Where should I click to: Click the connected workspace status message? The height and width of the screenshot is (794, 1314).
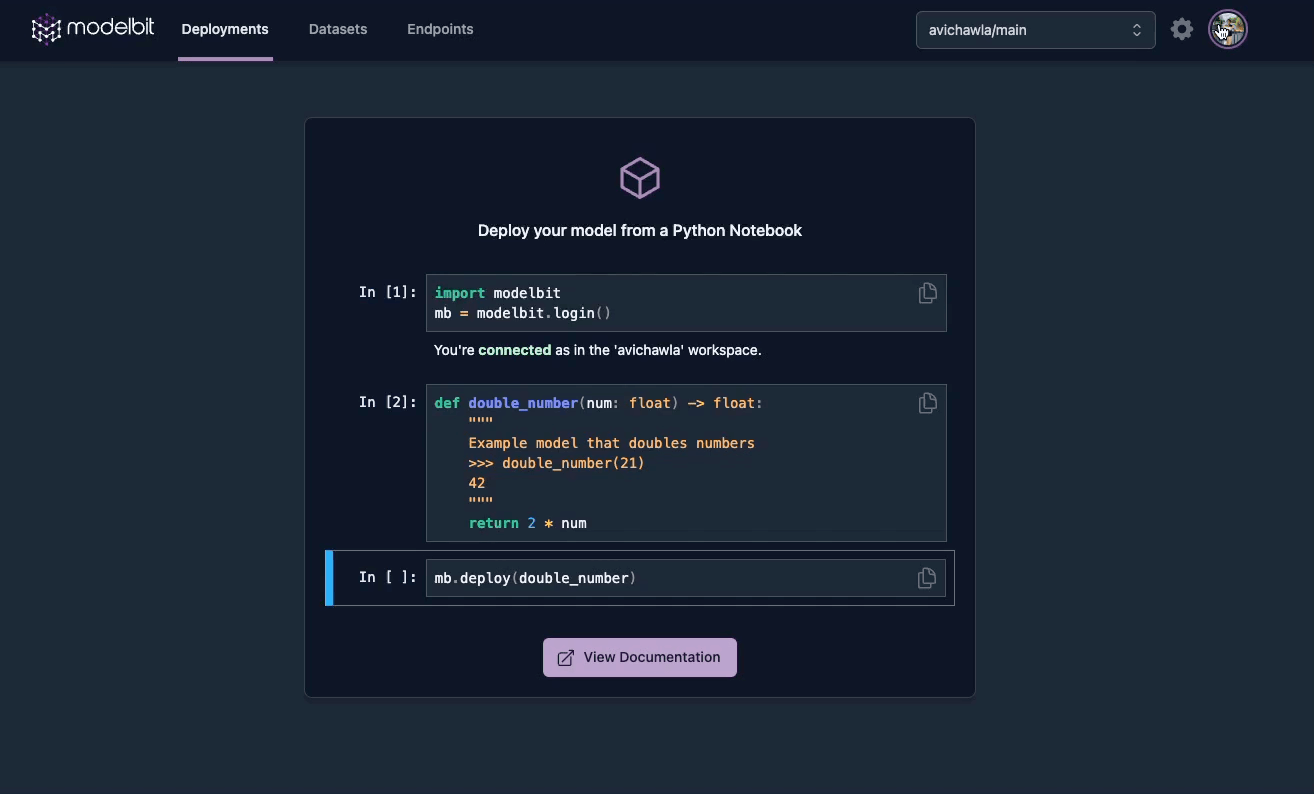click(598, 350)
